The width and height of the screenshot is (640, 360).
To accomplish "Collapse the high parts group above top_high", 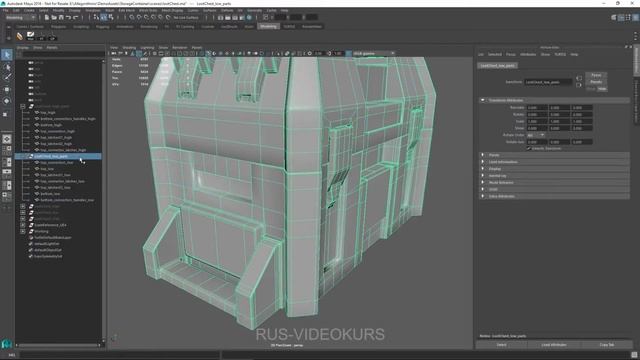I will click(23, 107).
